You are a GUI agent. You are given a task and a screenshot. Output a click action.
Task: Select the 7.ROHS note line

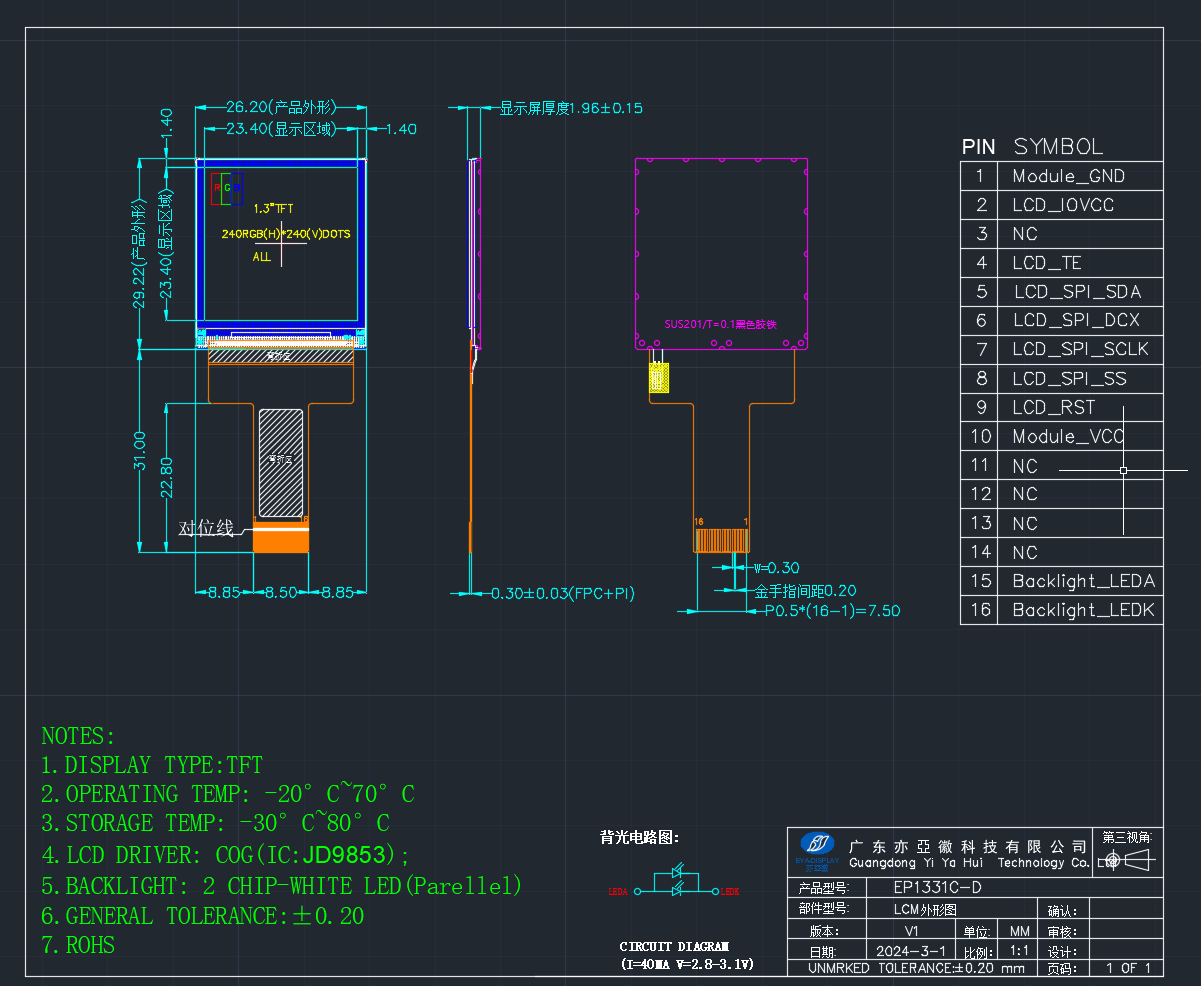78,945
